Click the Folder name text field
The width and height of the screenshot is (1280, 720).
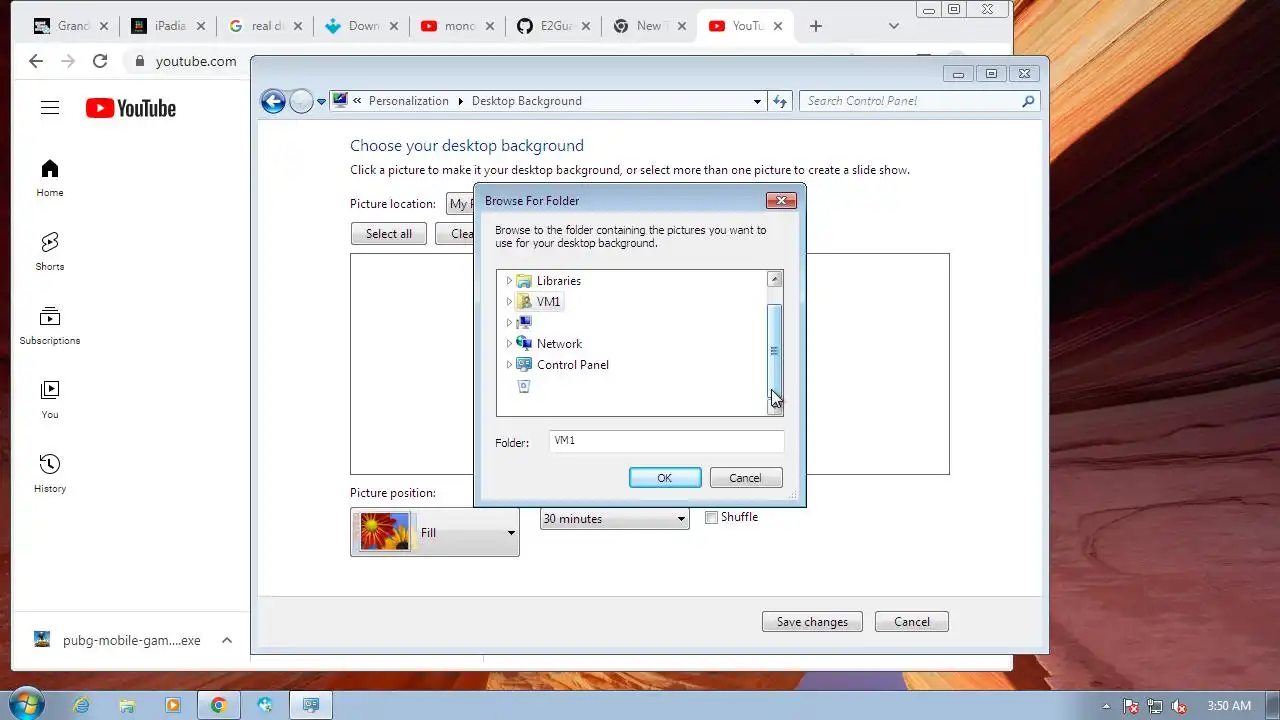coord(667,441)
